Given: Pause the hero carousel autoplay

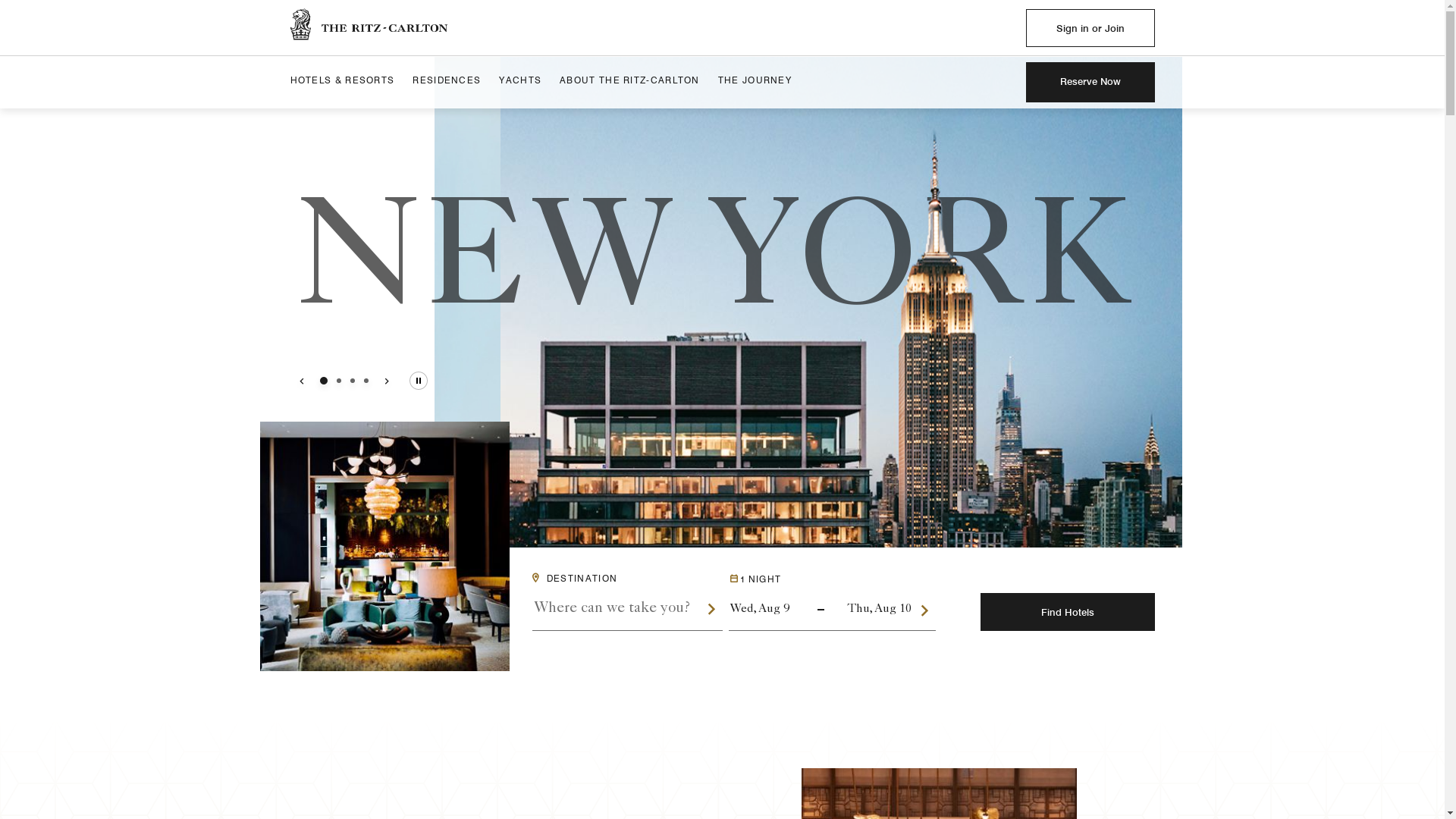Looking at the screenshot, I should coord(419,381).
